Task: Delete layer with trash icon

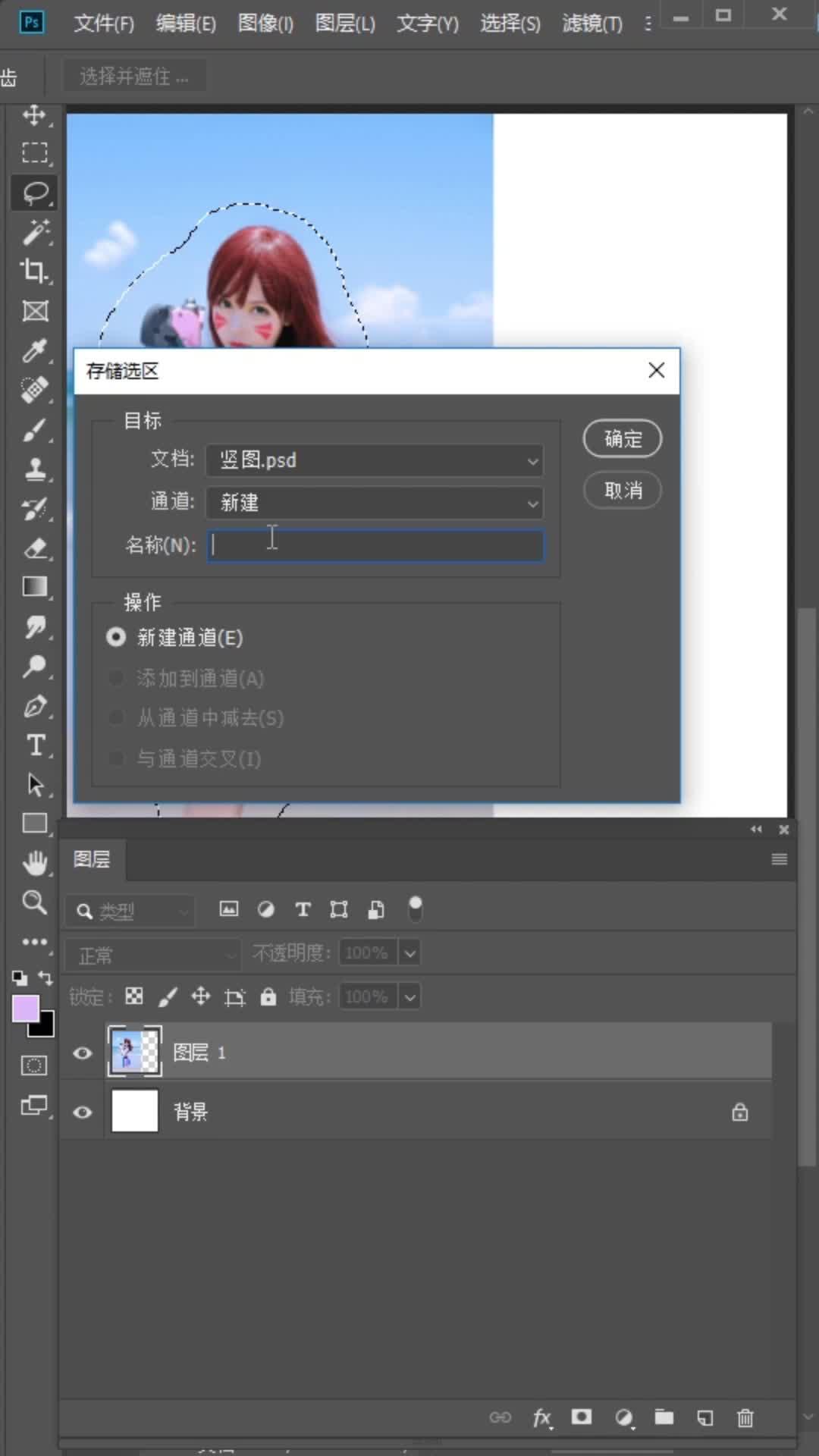Action: tap(745, 1418)
